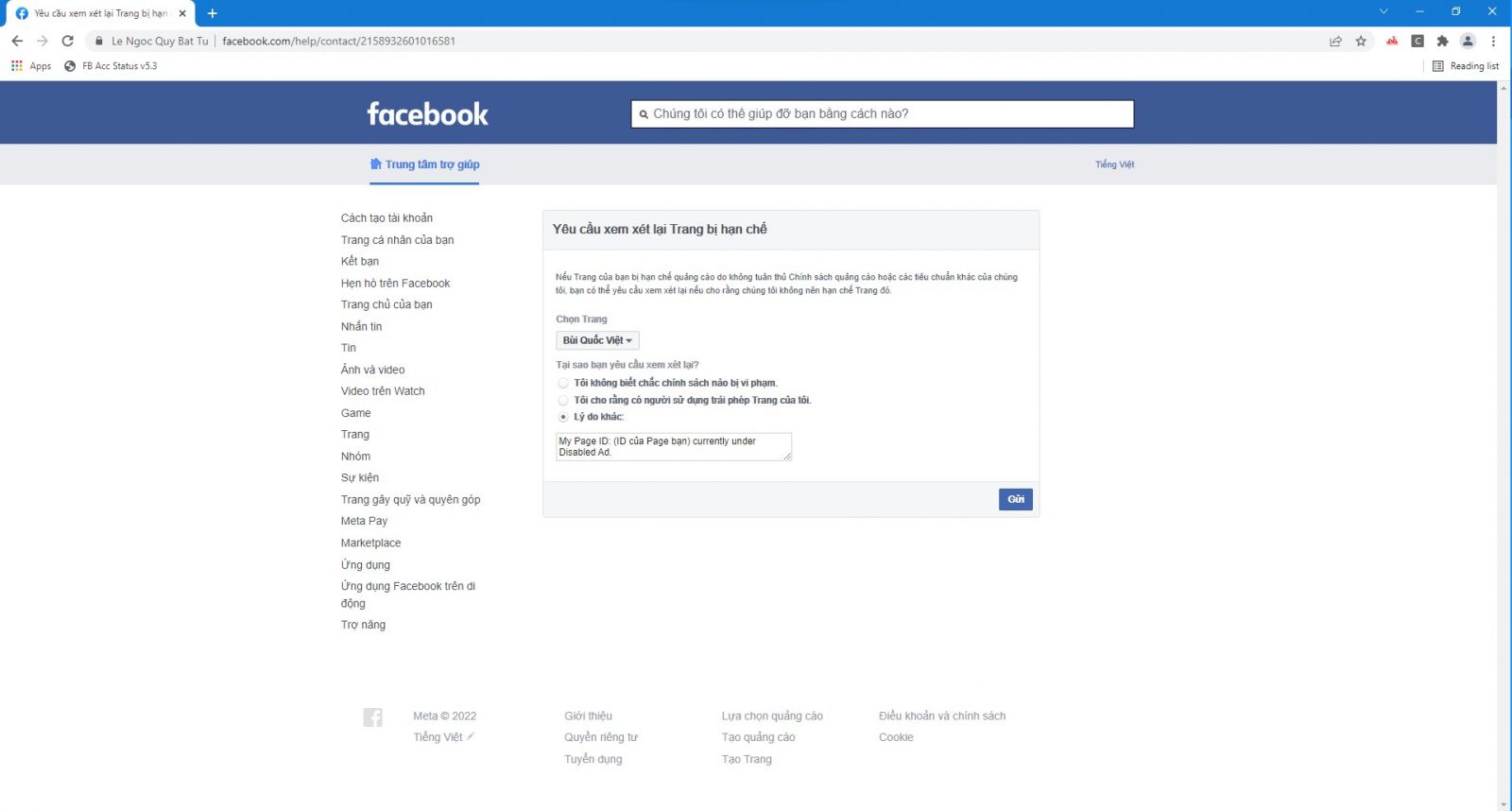Open the Reading list panel
Image resolution: width=1512 pixels, height=811 pixels.
(x=1466, y=66)
